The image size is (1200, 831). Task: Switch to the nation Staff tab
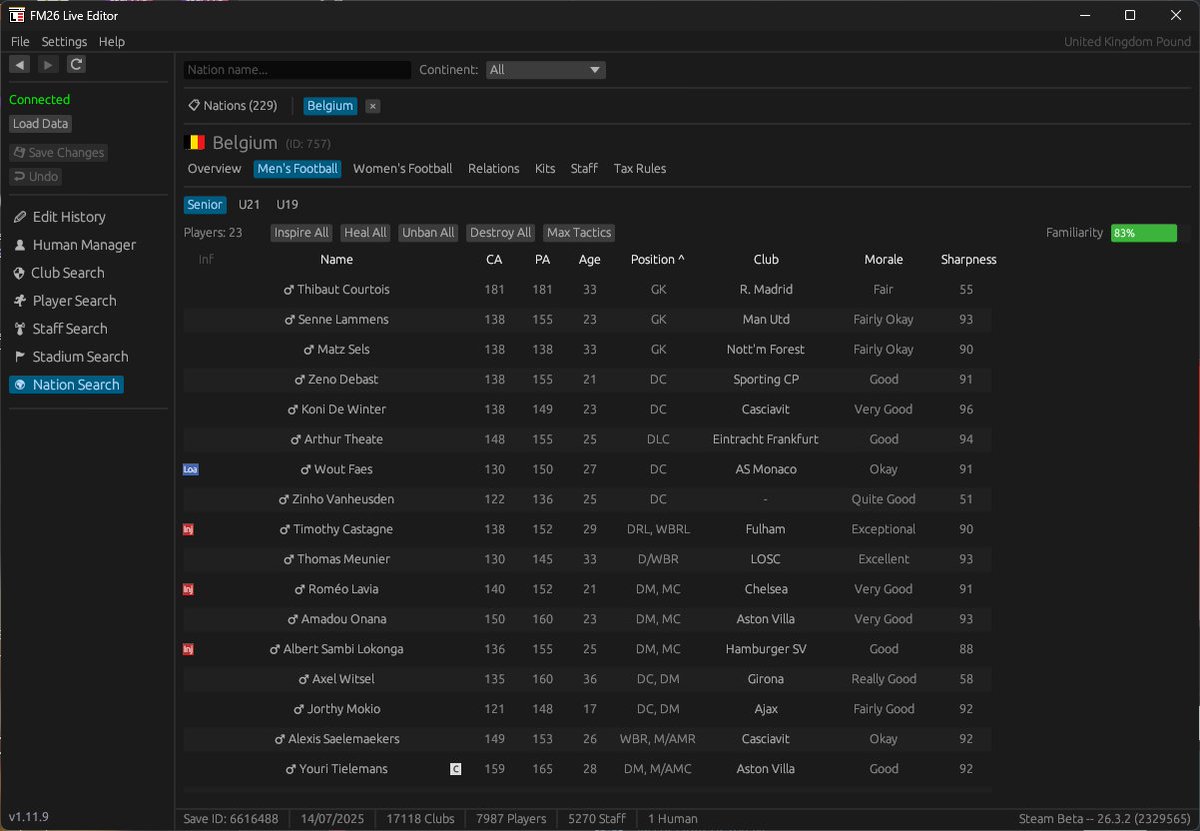[584, 169]
